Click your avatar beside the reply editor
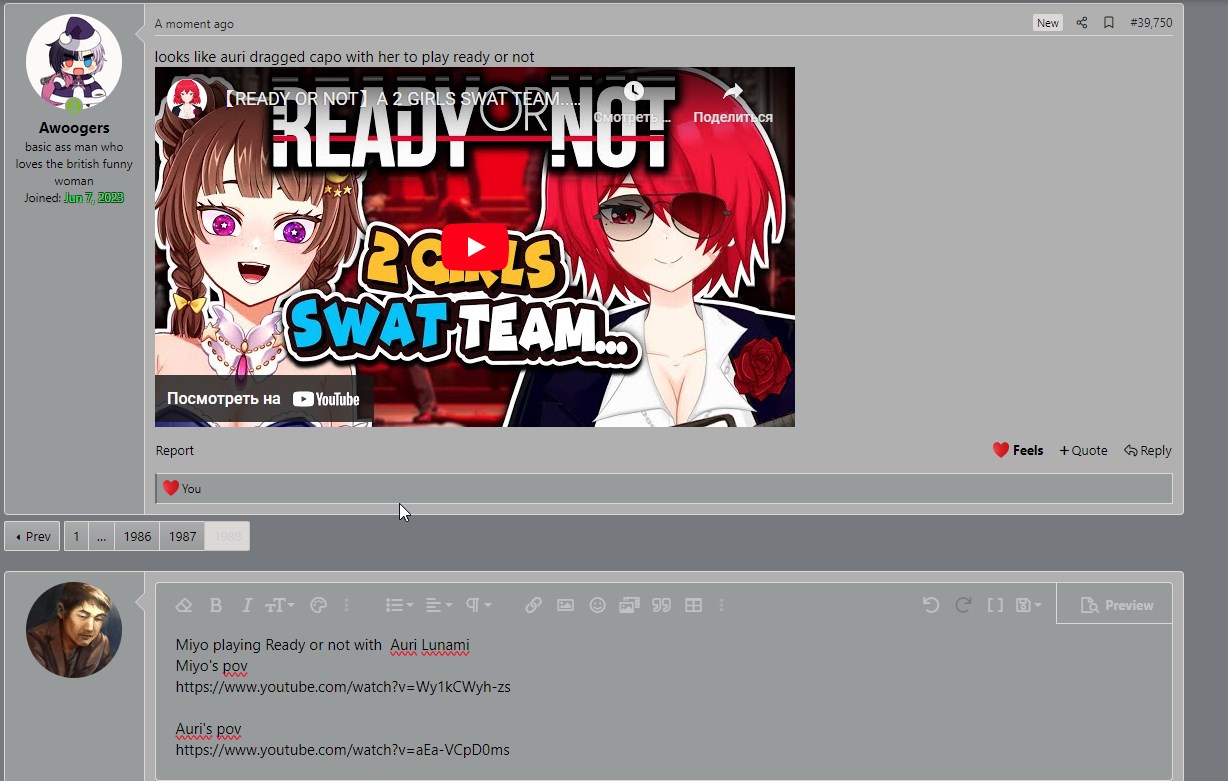The image size is (1228, 781). coord(74,630)
